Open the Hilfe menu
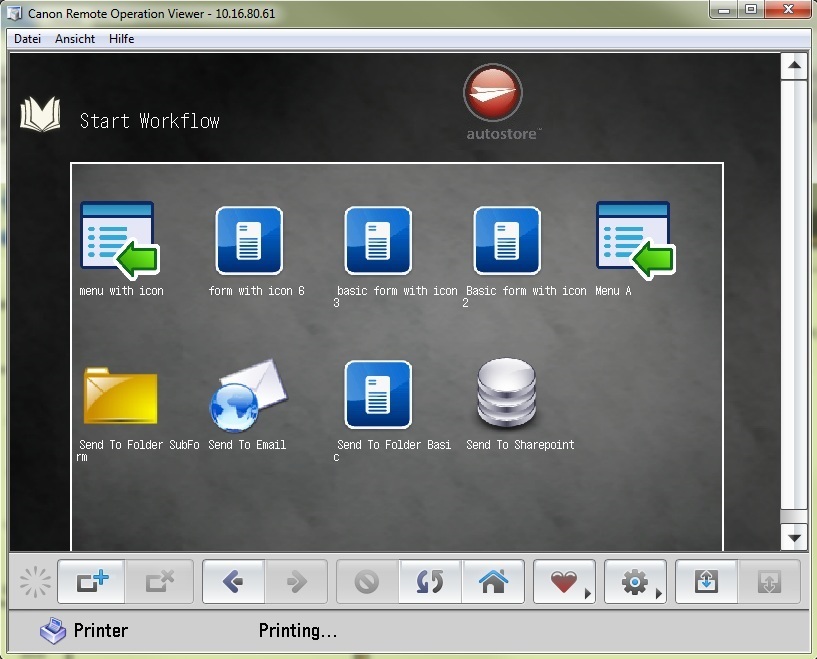This screenshot has width=817, height=659. pos(121,39)
